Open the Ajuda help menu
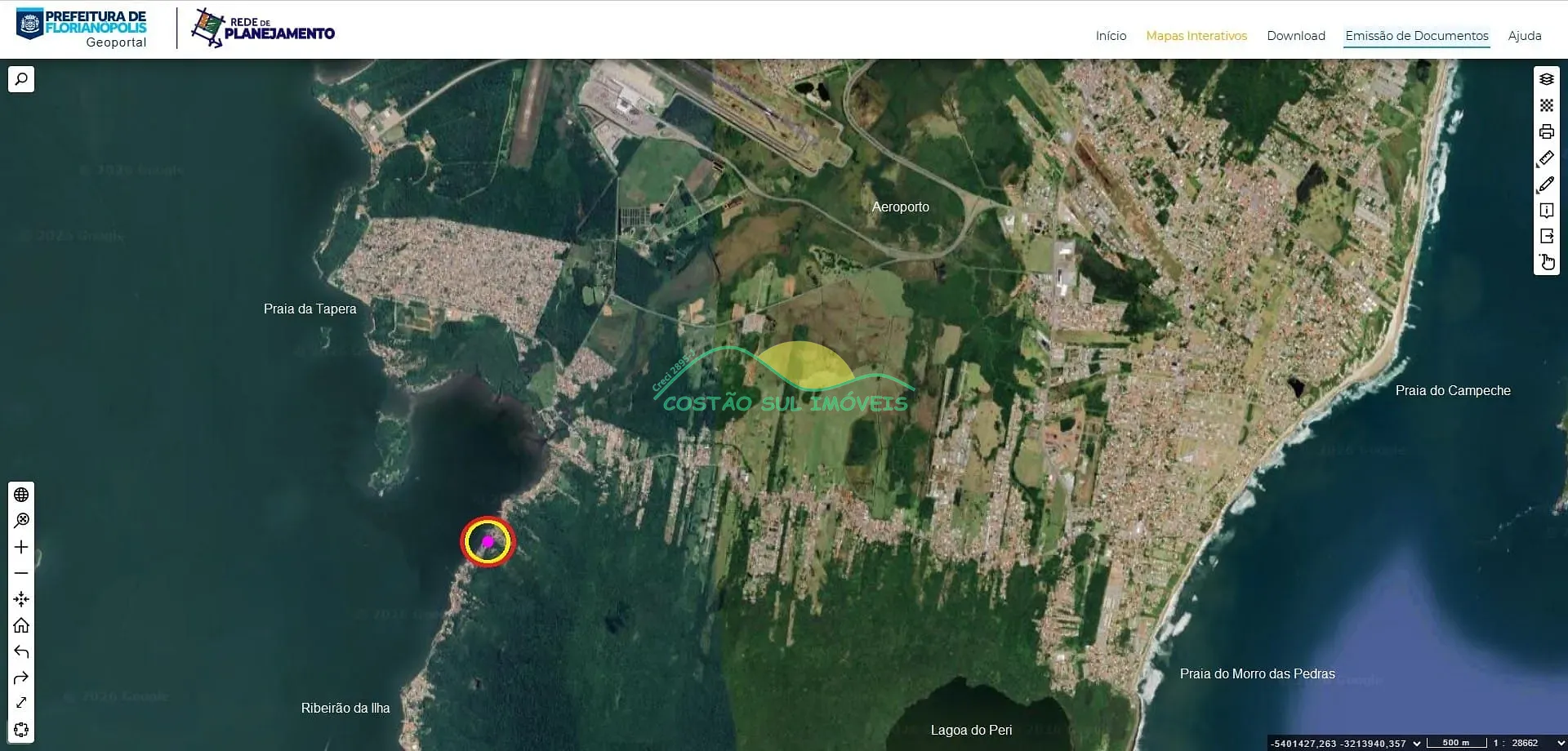This screenshot has width=1568, height=751. (x=1525, y=36)
